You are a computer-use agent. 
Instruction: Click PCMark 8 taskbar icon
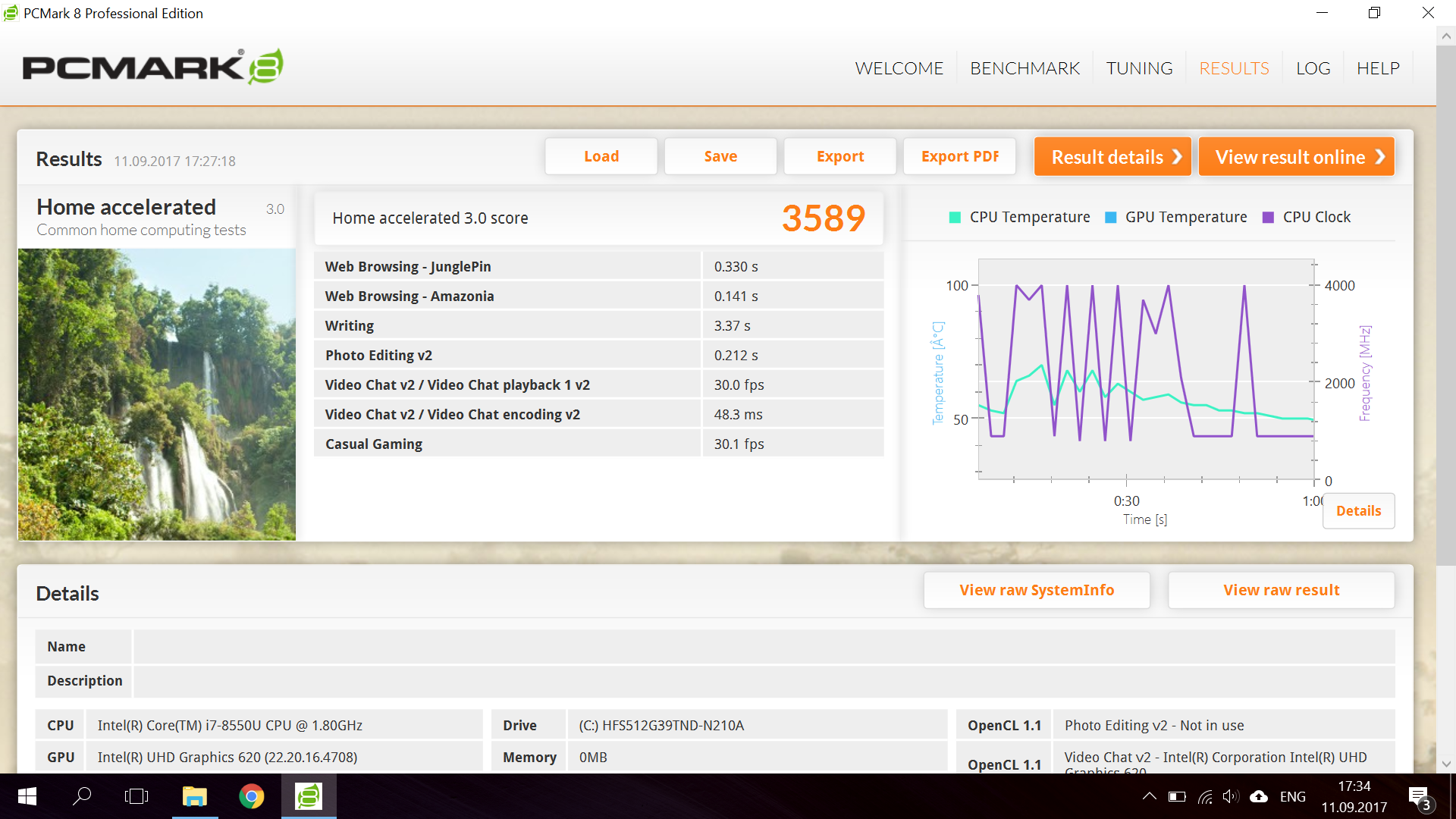[309, 796]
